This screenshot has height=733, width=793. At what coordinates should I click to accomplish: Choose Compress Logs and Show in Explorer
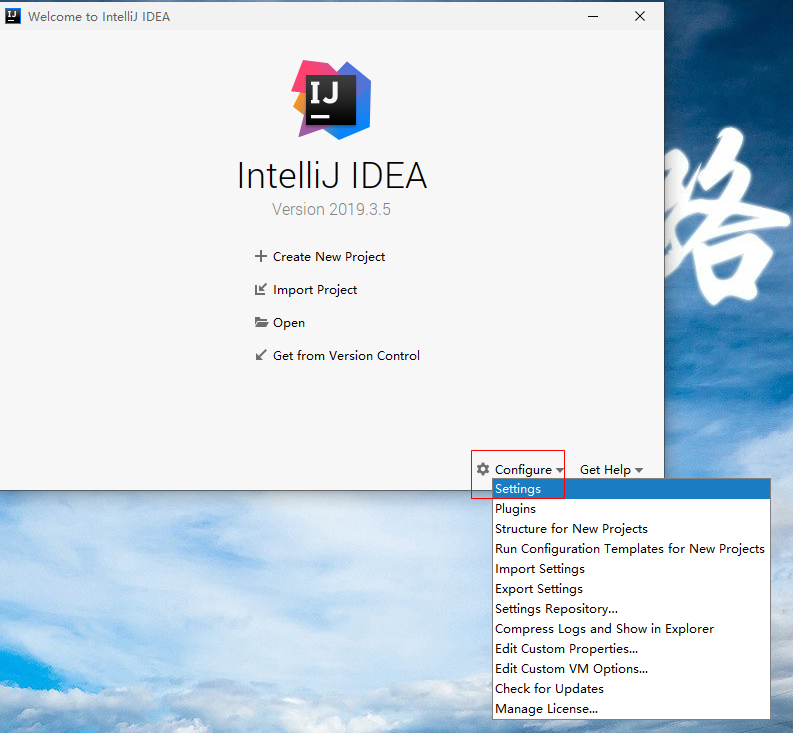click(631, 629)
